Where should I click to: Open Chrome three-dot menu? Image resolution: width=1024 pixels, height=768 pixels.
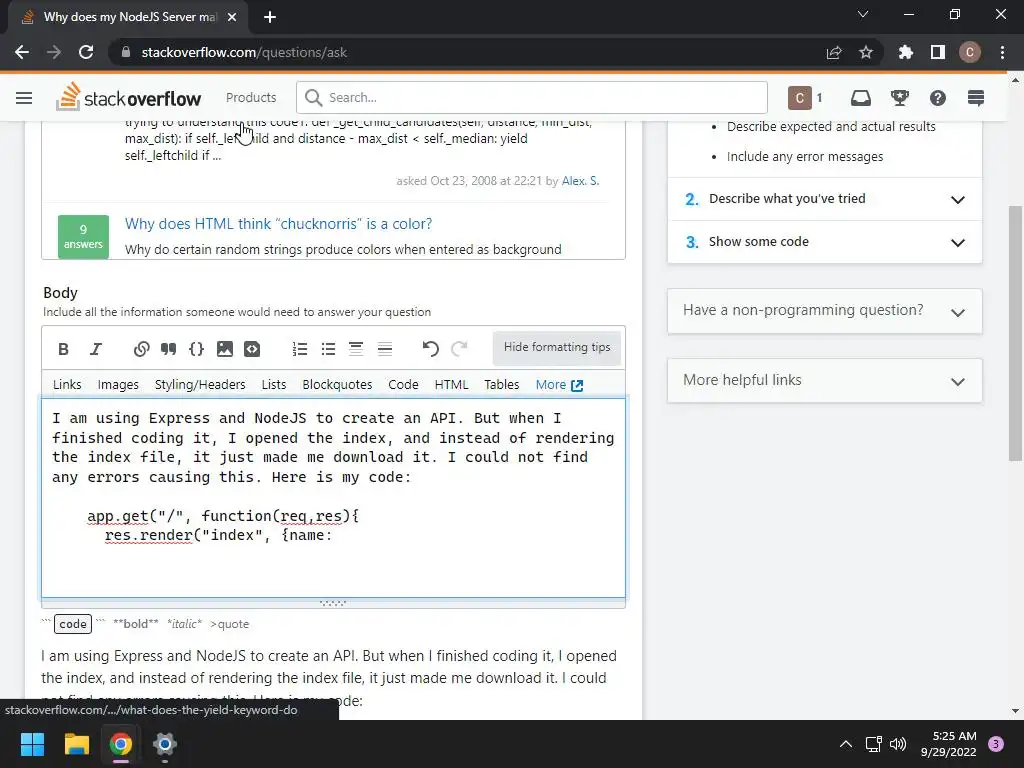click(x=1002, y=52)
